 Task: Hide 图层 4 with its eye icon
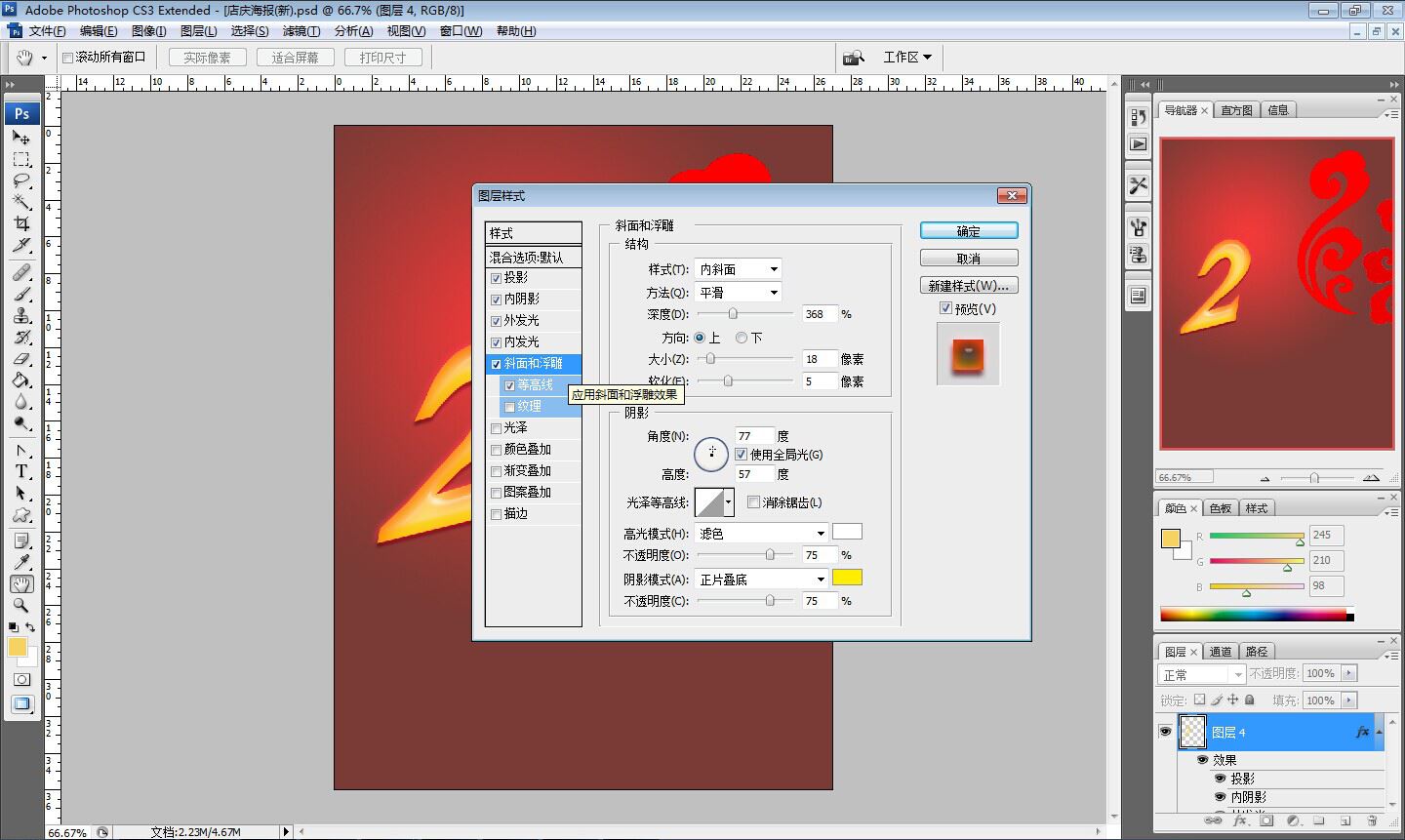1165,732
